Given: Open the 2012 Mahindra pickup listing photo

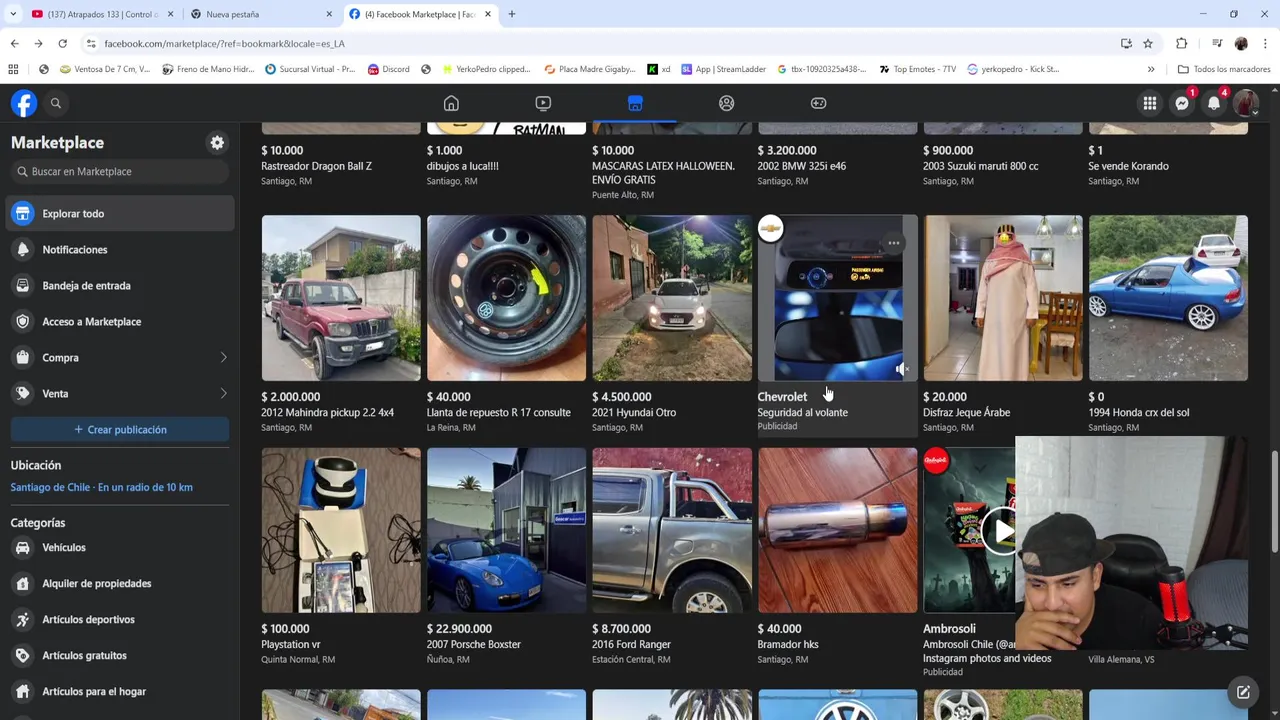Looking at the screenshot, I should 341,298.
